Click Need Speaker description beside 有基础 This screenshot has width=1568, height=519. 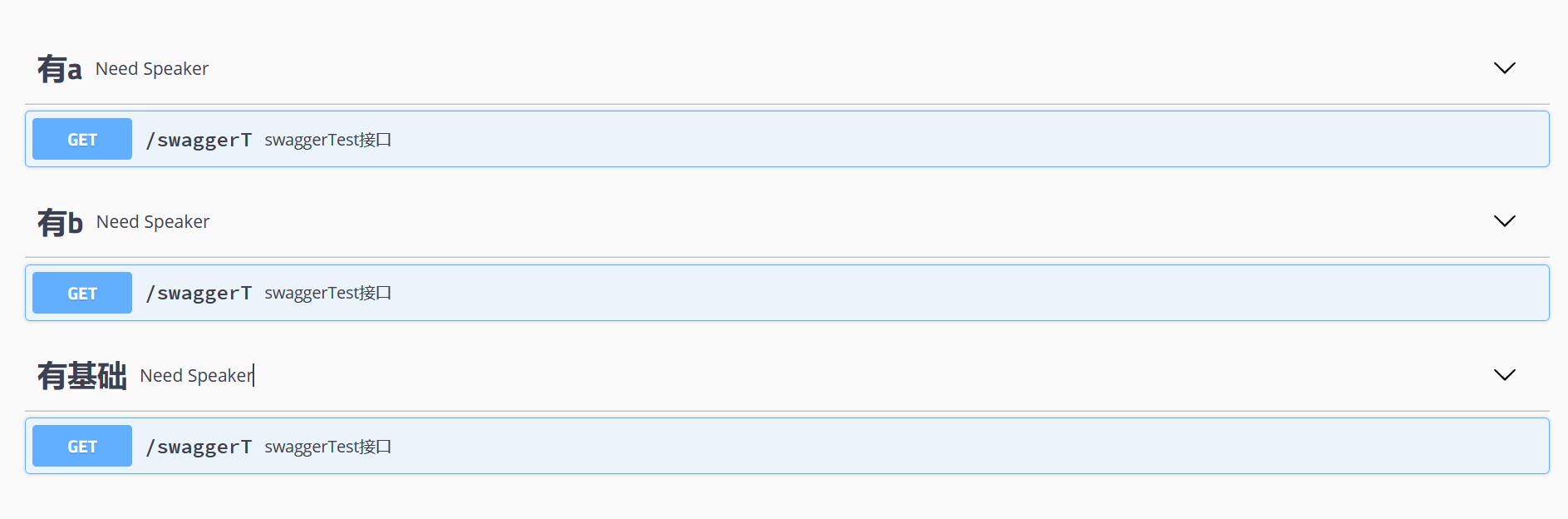tap(196, 376)
